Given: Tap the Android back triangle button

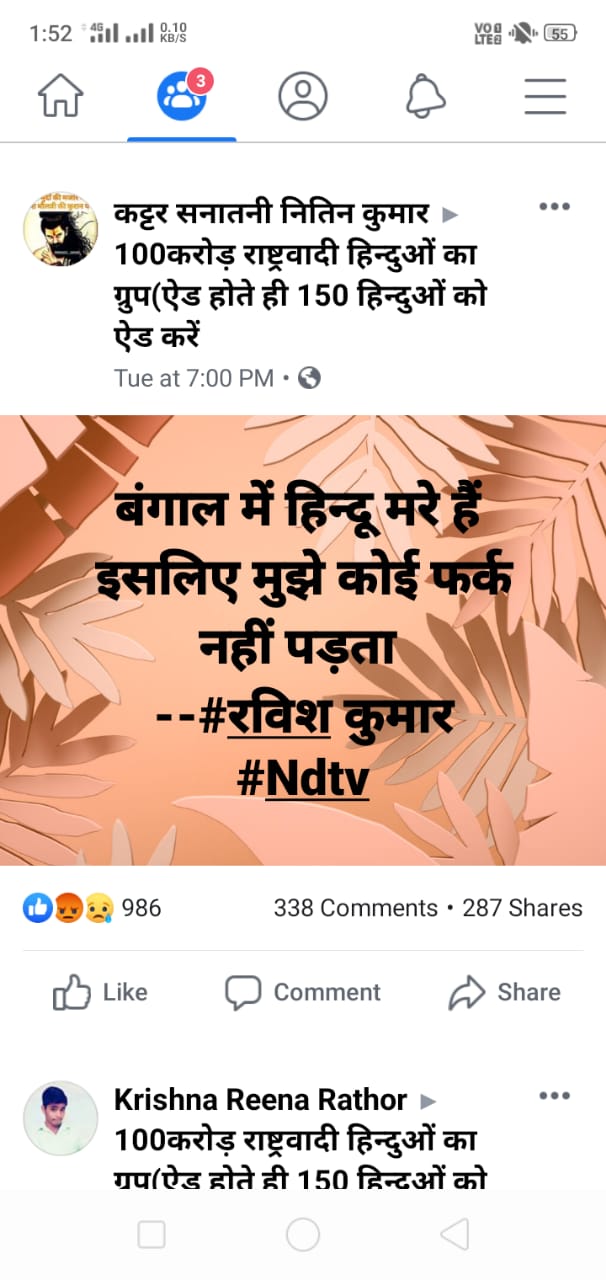Looking at the screenshot, I should [454, 1235].
